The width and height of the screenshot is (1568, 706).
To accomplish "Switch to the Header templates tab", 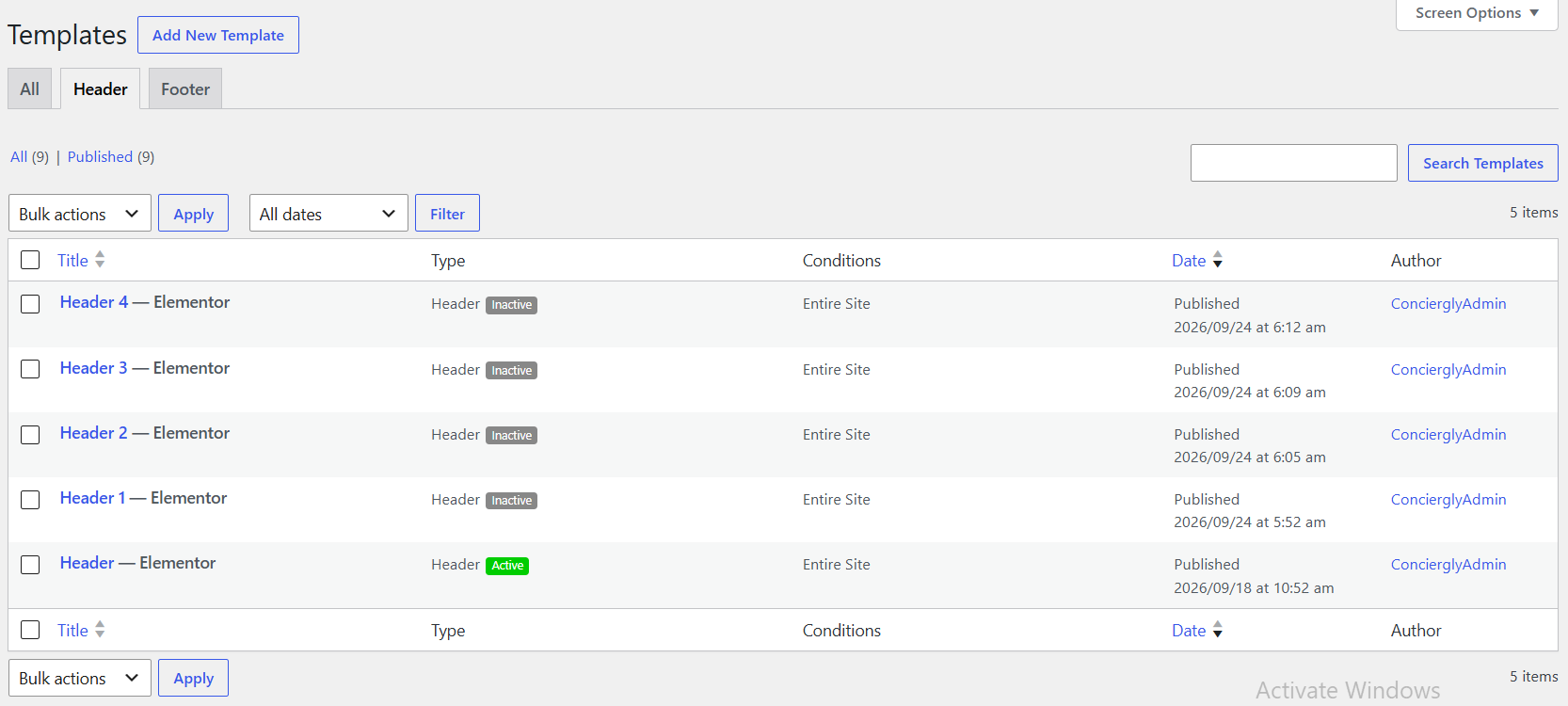I will pyautogui.click(x=101, y=89).
